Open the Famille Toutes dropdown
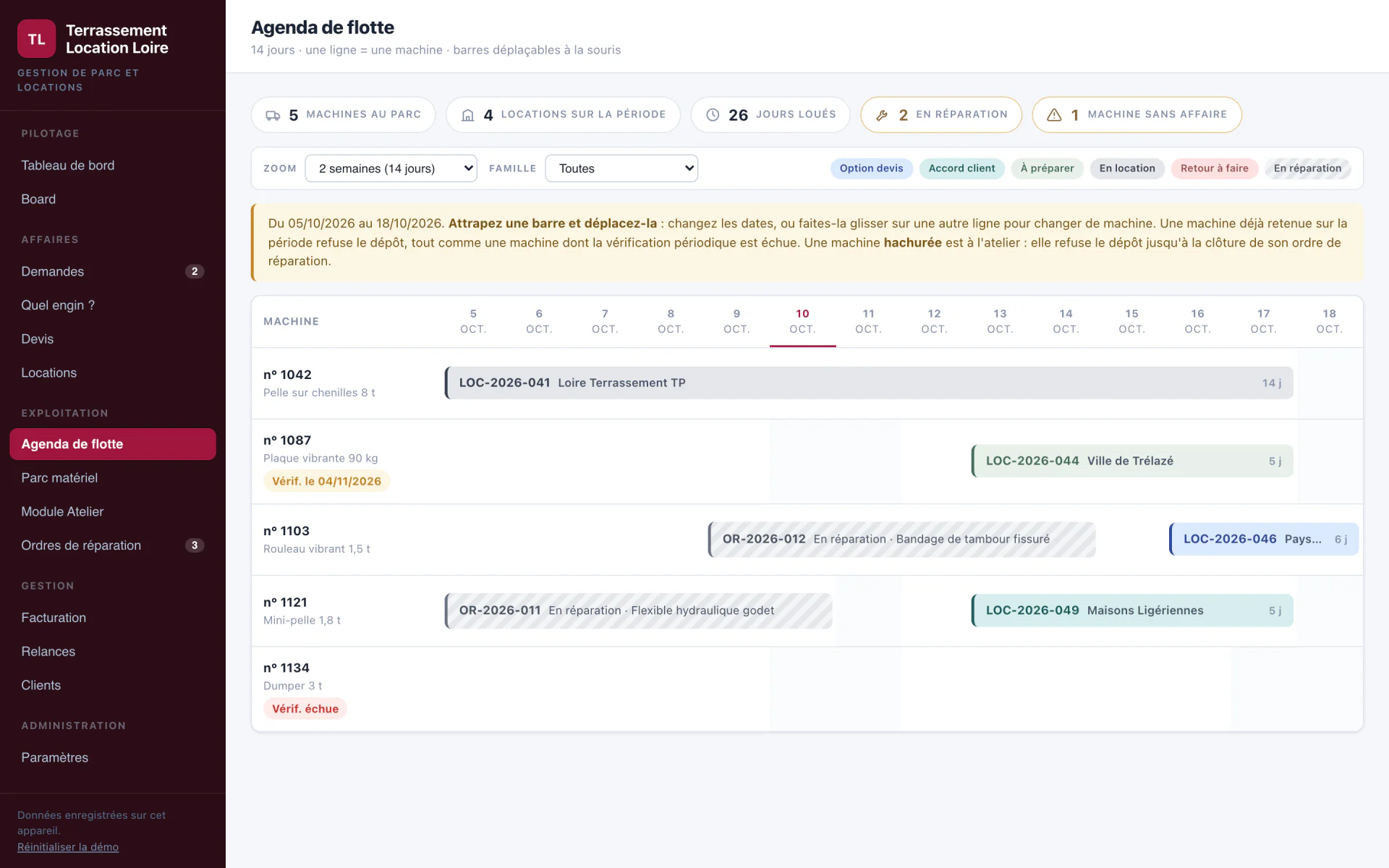 [621, 169]
